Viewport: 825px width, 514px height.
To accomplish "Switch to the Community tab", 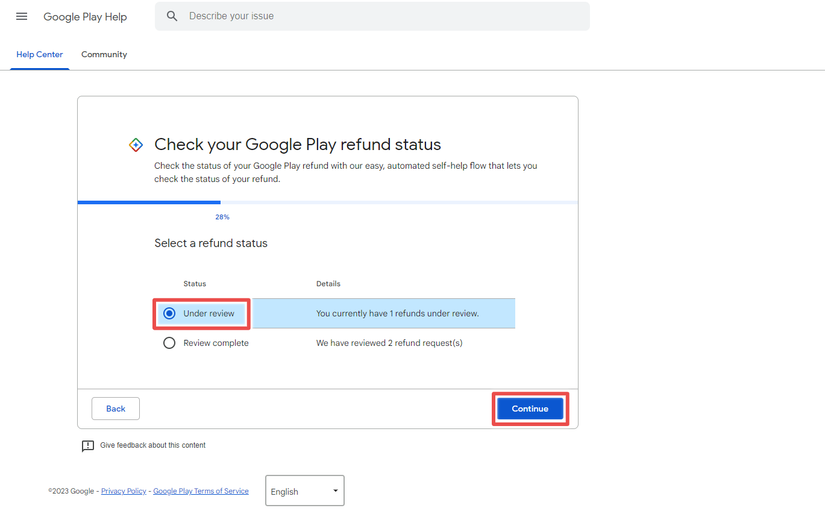I will [x=104, y=55].
